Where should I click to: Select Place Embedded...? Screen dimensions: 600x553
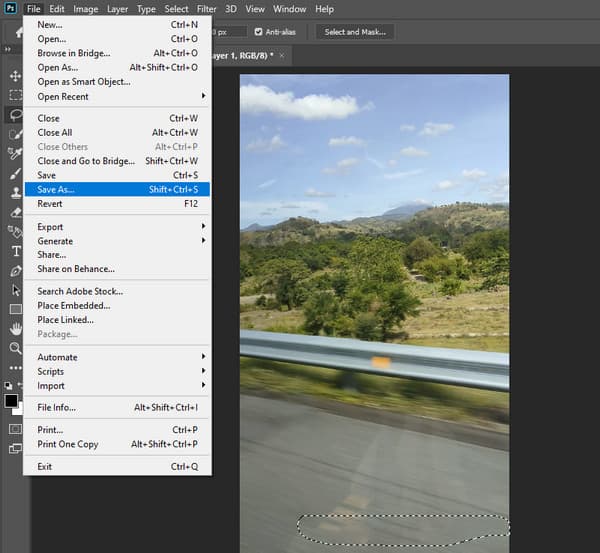tap(117, 305)
